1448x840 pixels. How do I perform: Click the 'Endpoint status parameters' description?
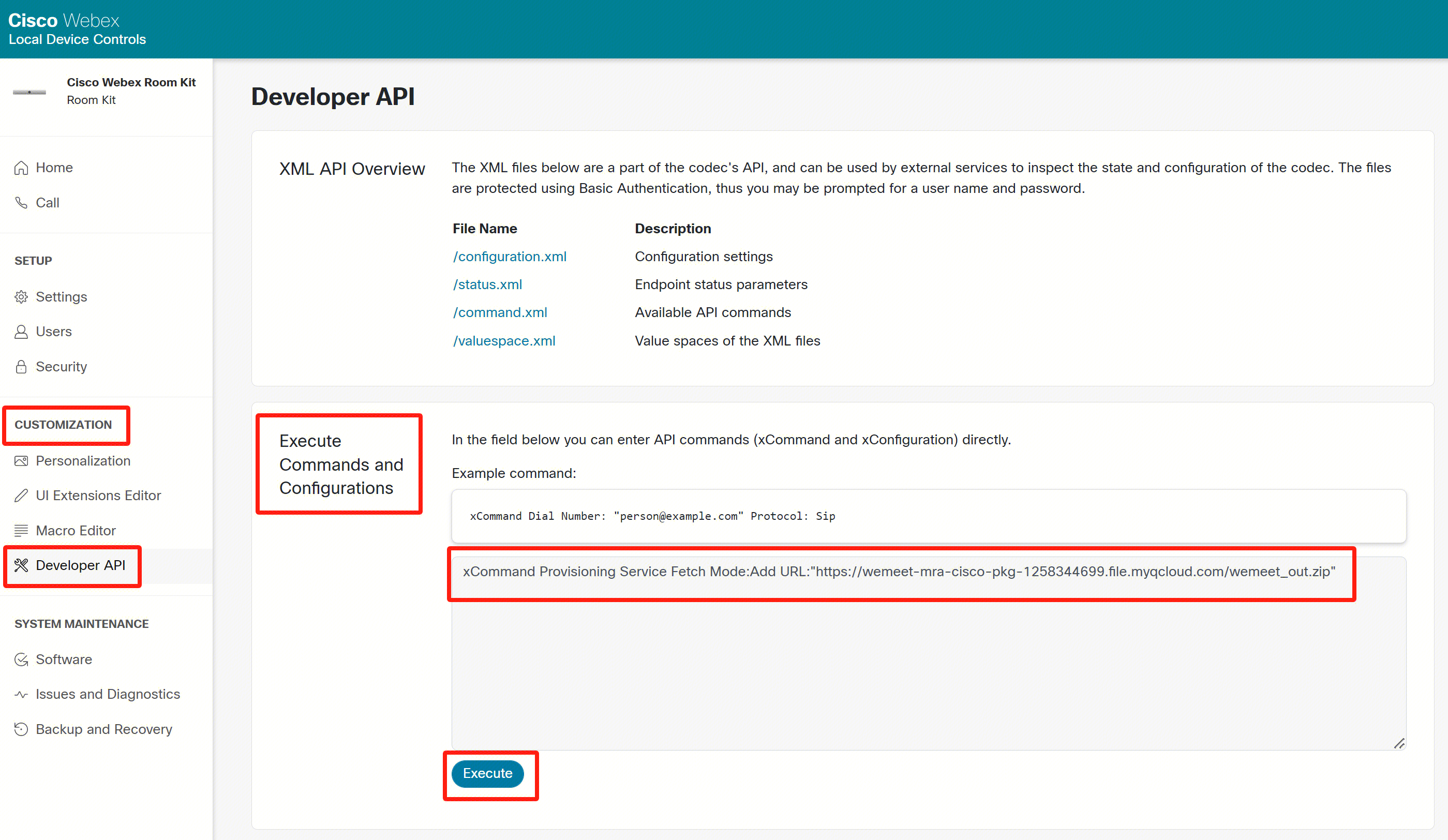721,284
